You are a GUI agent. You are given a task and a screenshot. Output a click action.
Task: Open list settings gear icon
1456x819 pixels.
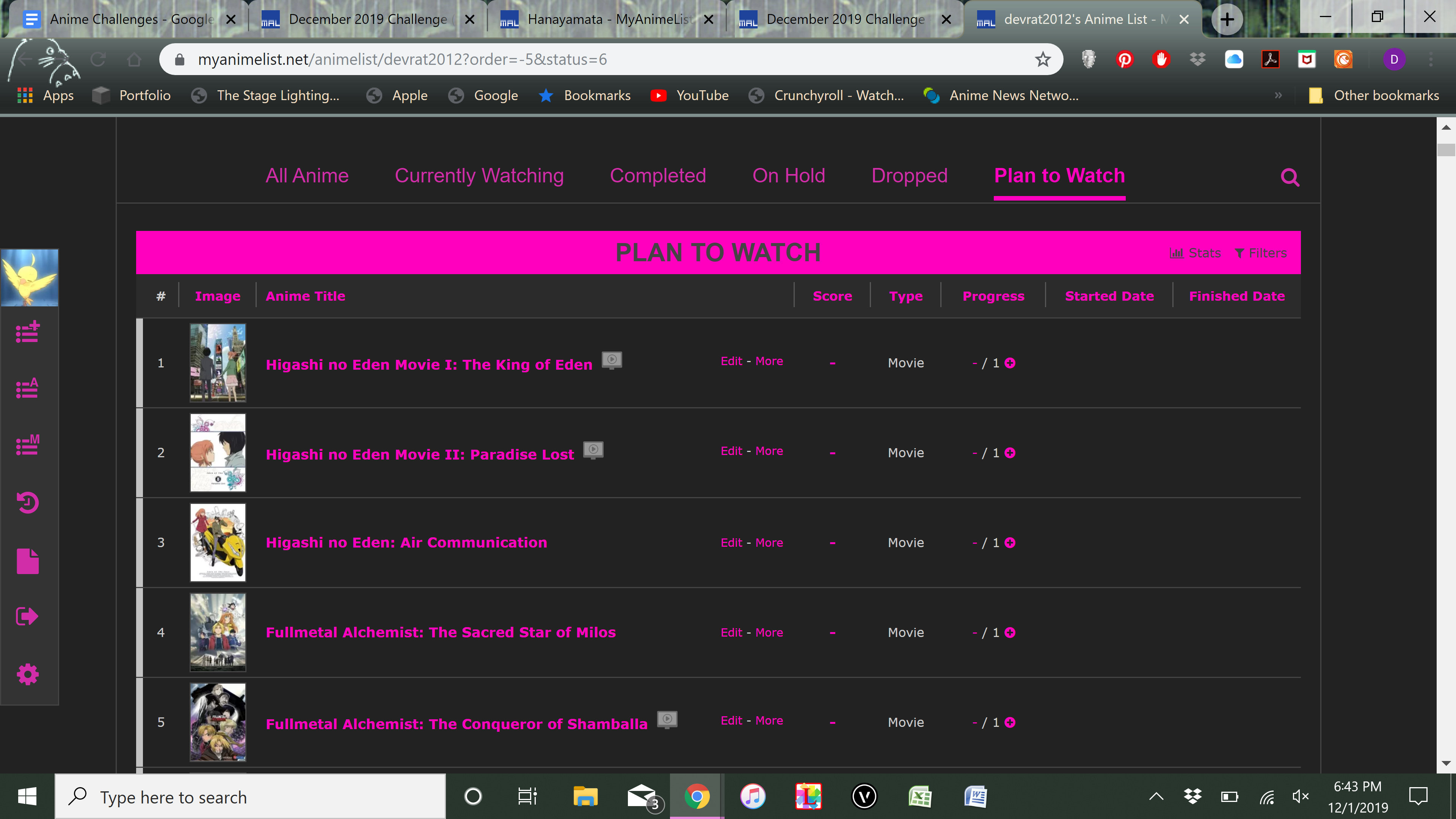click(x=27, y=674)
